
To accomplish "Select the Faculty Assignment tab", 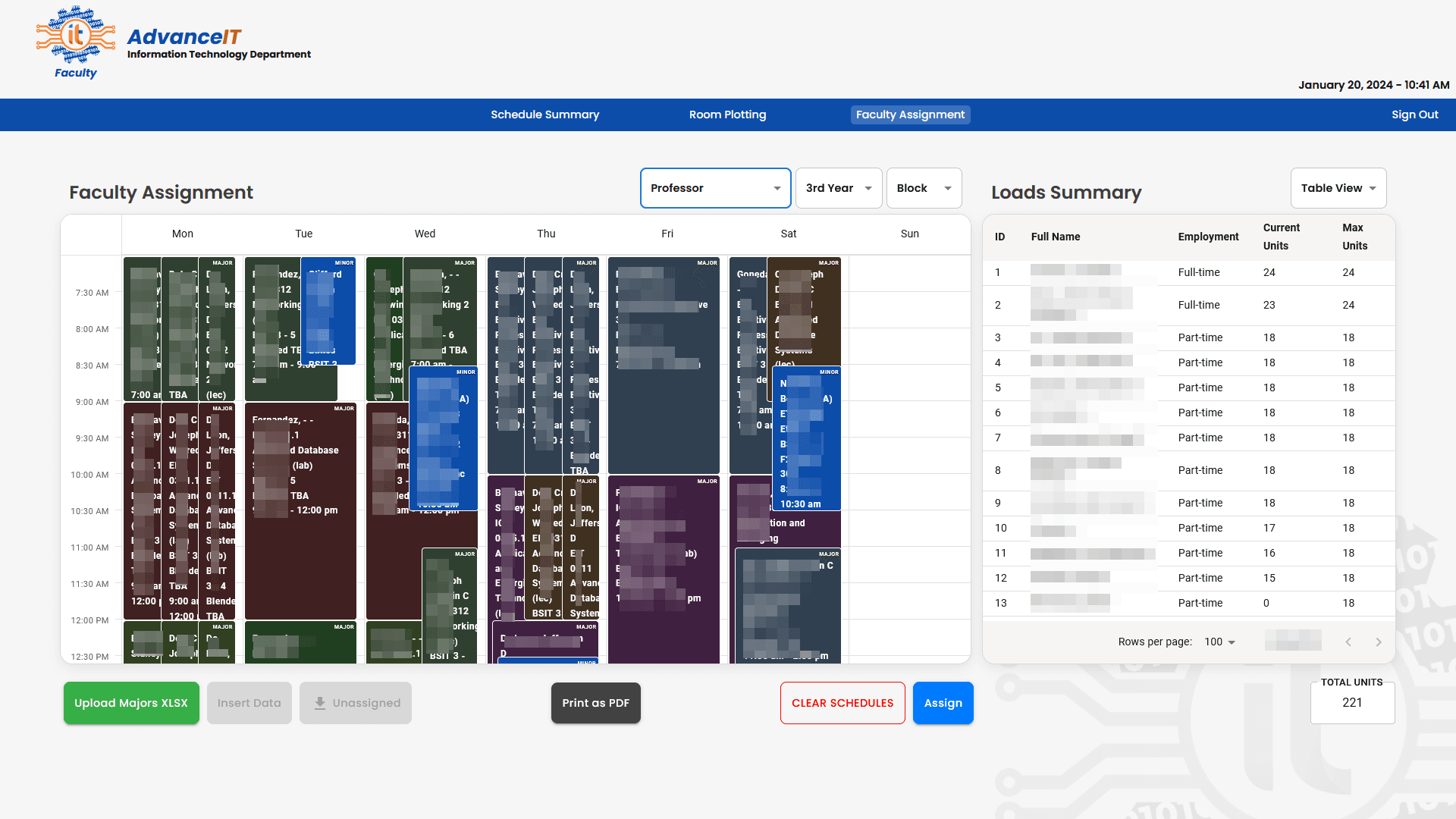I will 910,115.
